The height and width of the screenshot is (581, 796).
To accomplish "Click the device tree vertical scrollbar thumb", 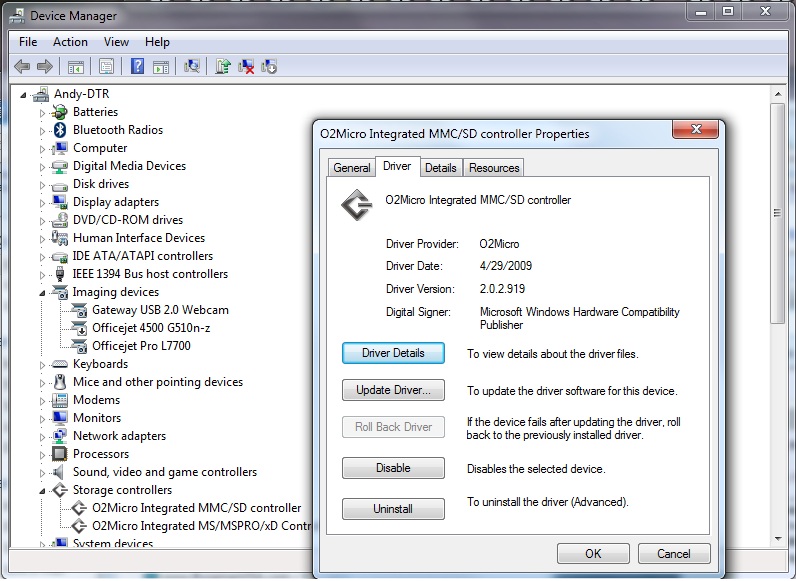I will click(x=777, y=213).
